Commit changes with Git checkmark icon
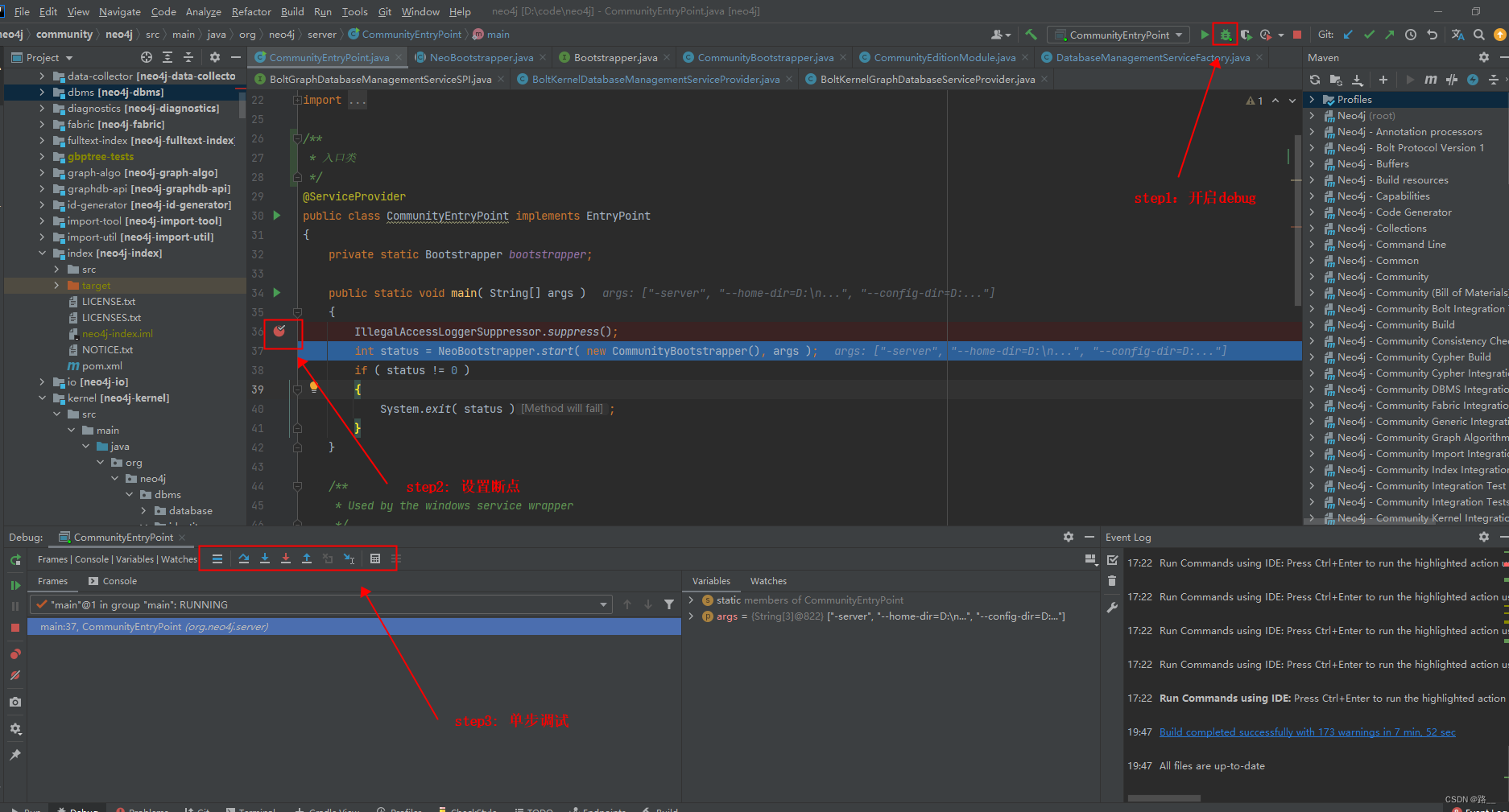This screenshot has width=1509, height=812. (1369, 35)
